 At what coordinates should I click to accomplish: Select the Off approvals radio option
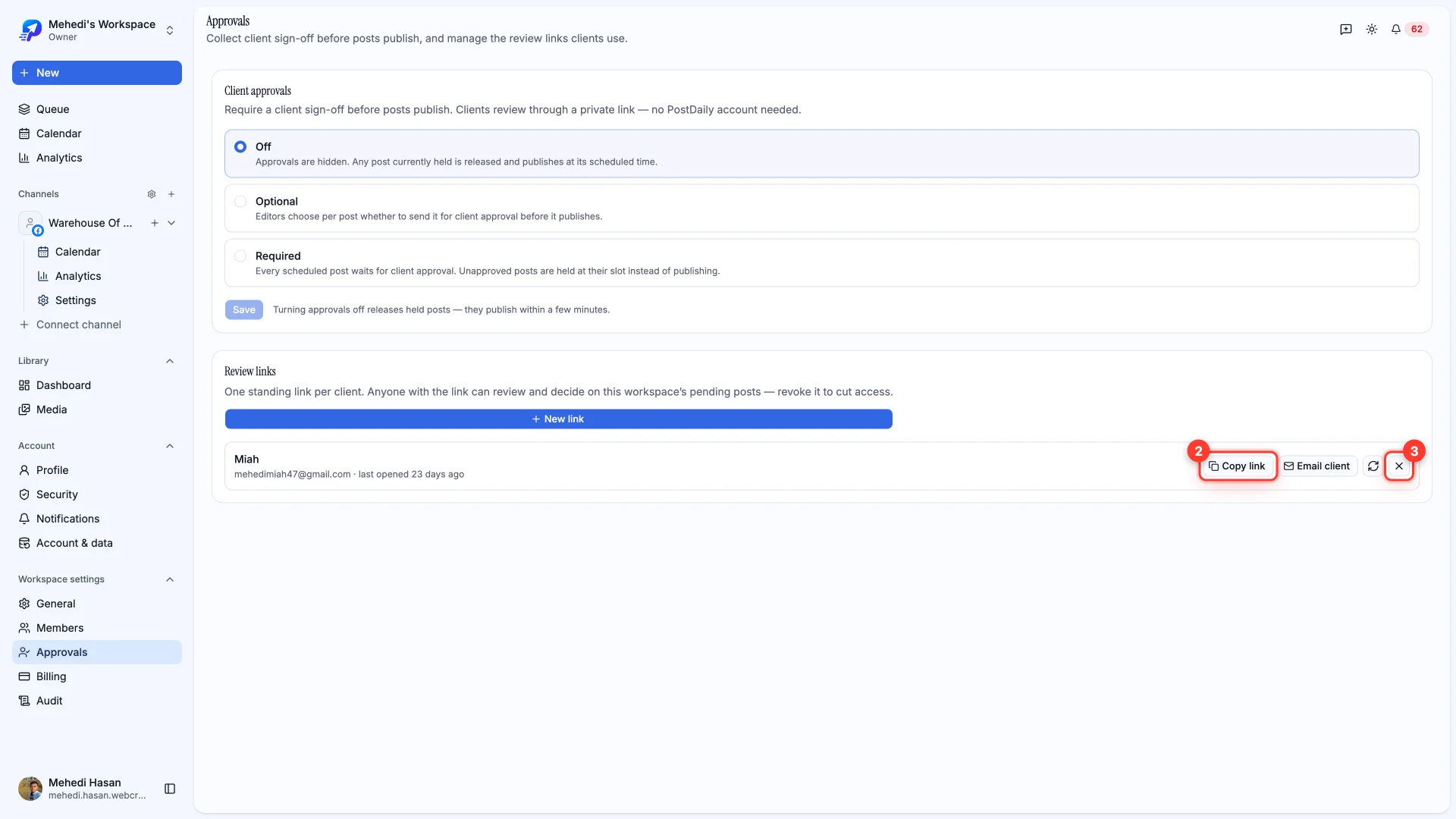(x=240, y=146)
